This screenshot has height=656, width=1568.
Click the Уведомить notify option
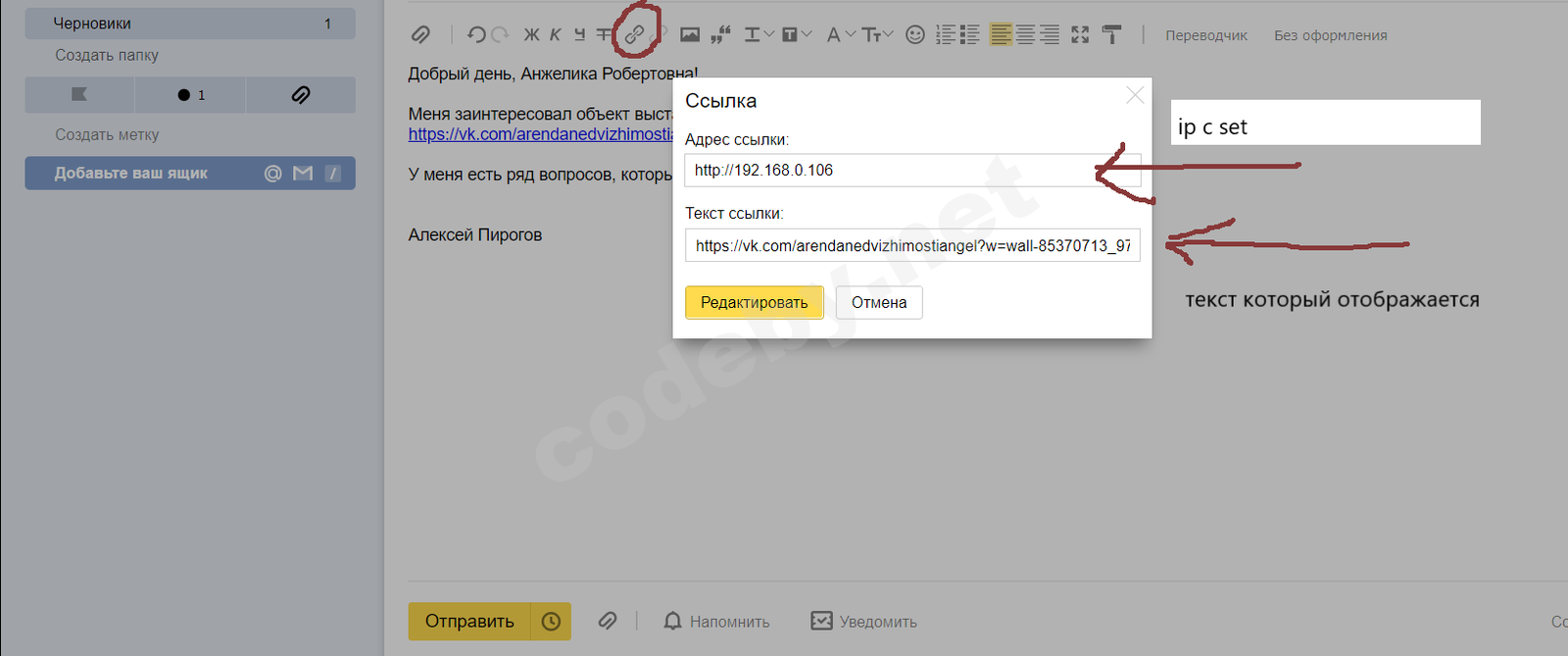tap(863, 622)
